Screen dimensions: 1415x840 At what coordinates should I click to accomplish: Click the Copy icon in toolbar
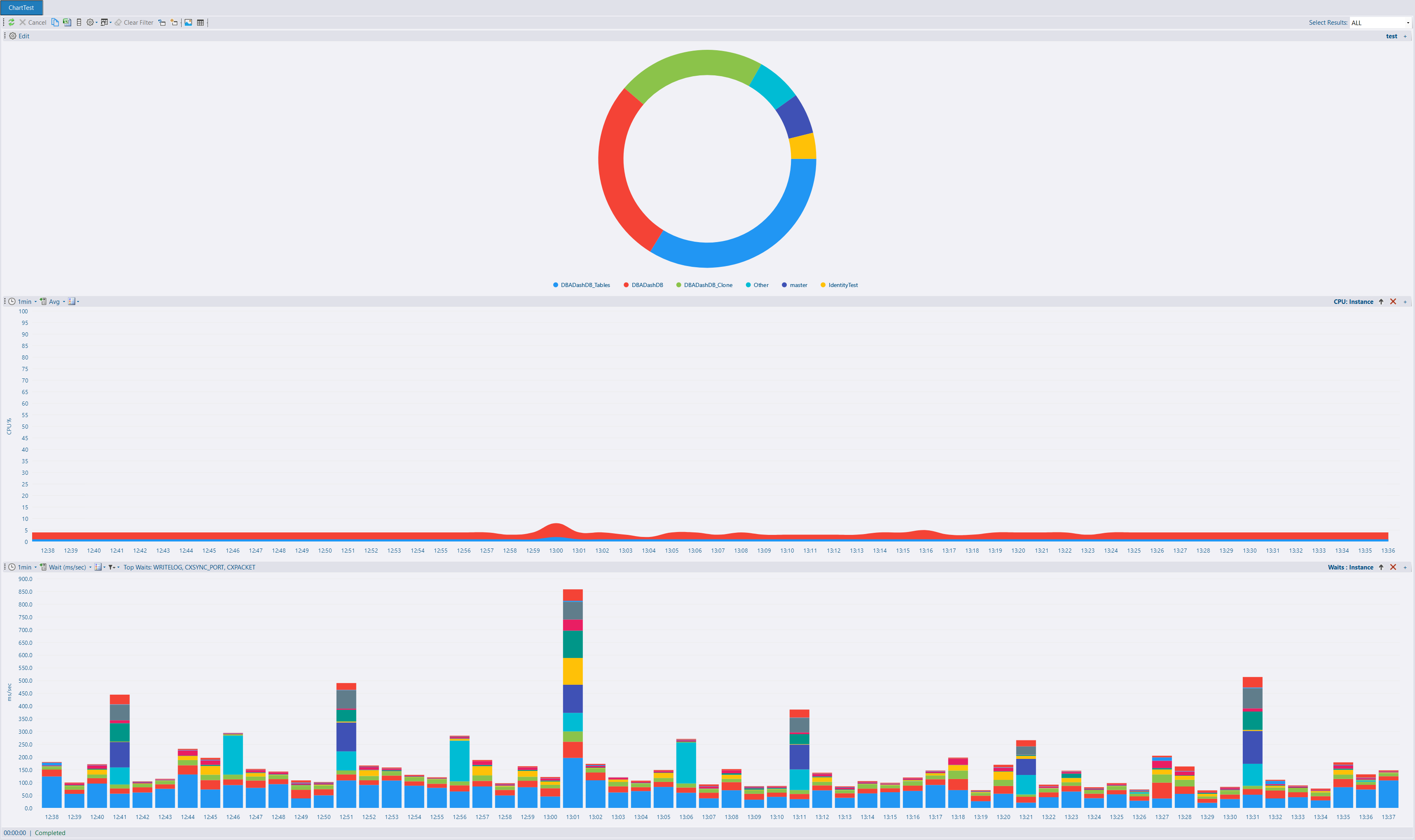55,22
